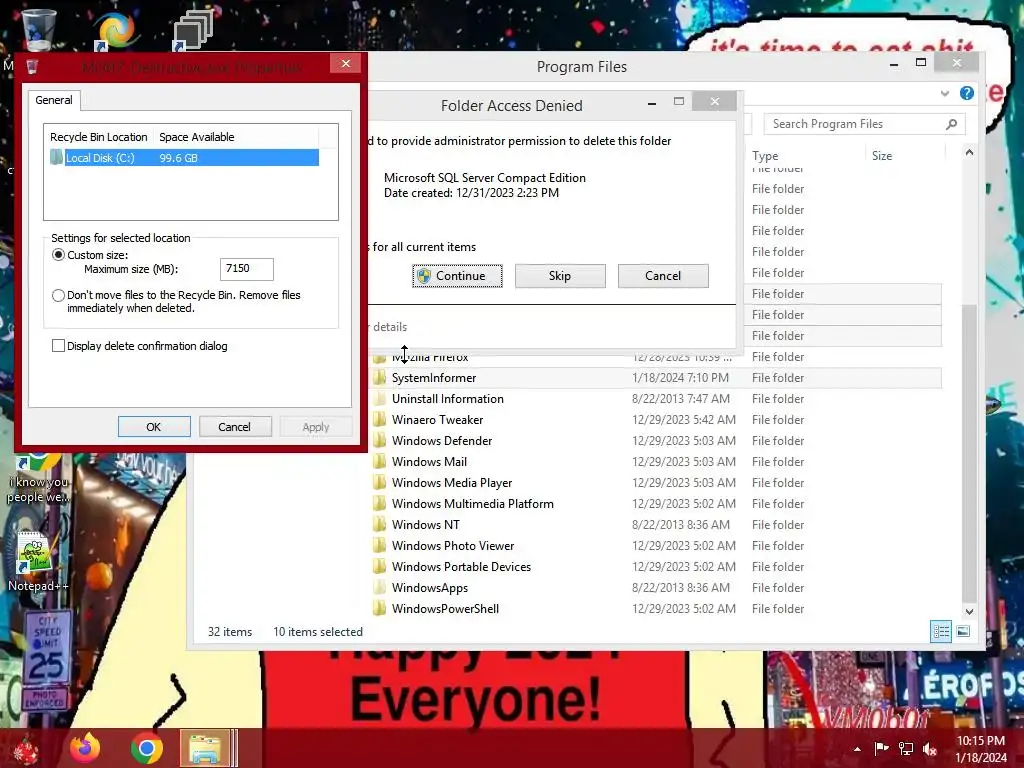Open the Notepad++ desktop shortcut
Image resolution: width=1024 pixels, height=768 pixels.
tap(37, 562)
